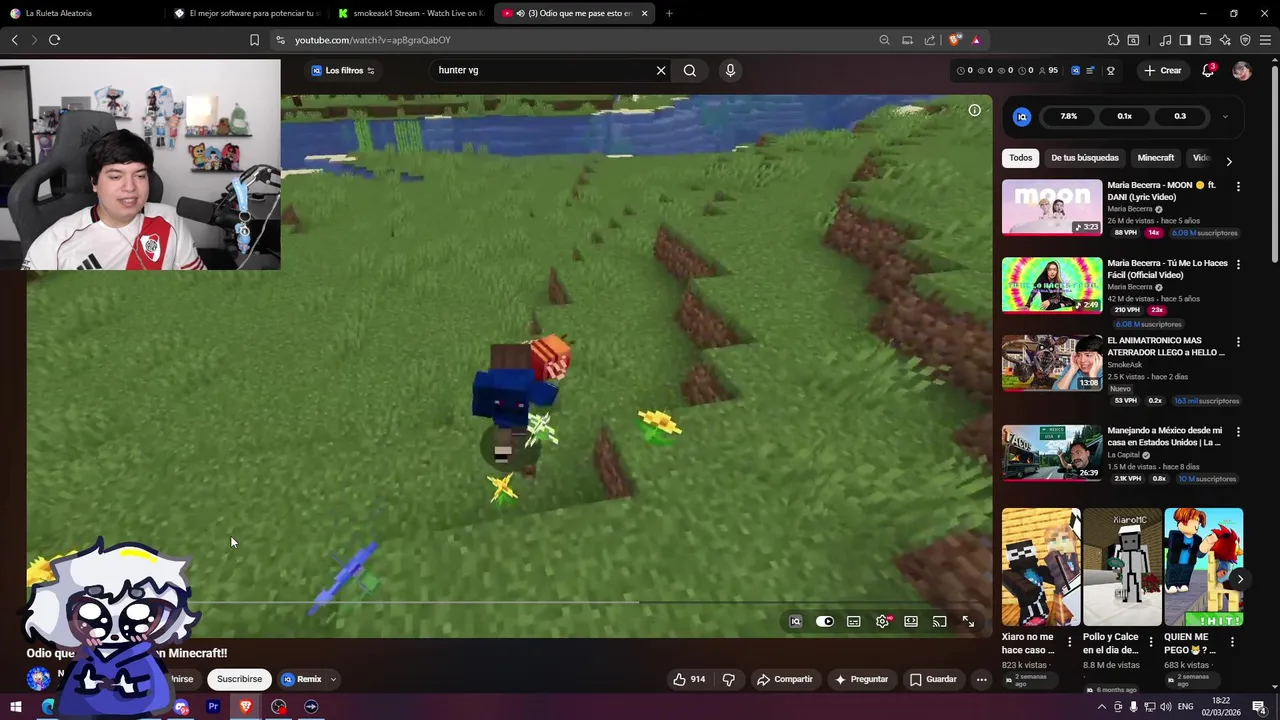Go to next Shorts with shelf arrow
The width and height of the screenshot is (1280, 720).
pyautogui.click(x=1240, y=579)
